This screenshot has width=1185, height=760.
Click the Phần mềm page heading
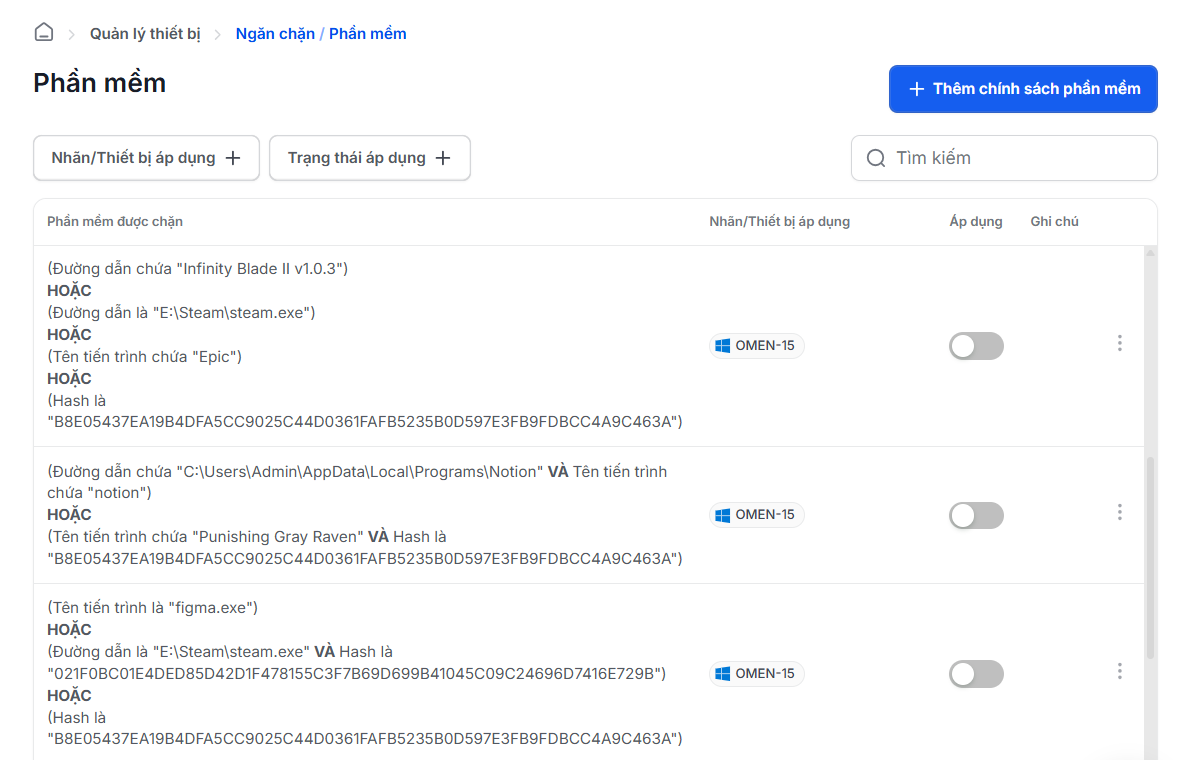click(100, 83)
